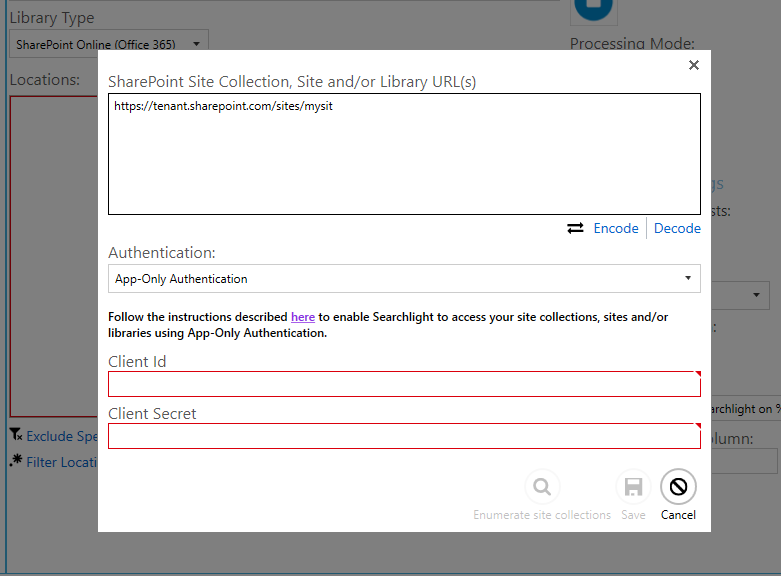Screen dimensions: 781x576
Task: Click the filter icon next to Exclude
Action: [16, 434]
